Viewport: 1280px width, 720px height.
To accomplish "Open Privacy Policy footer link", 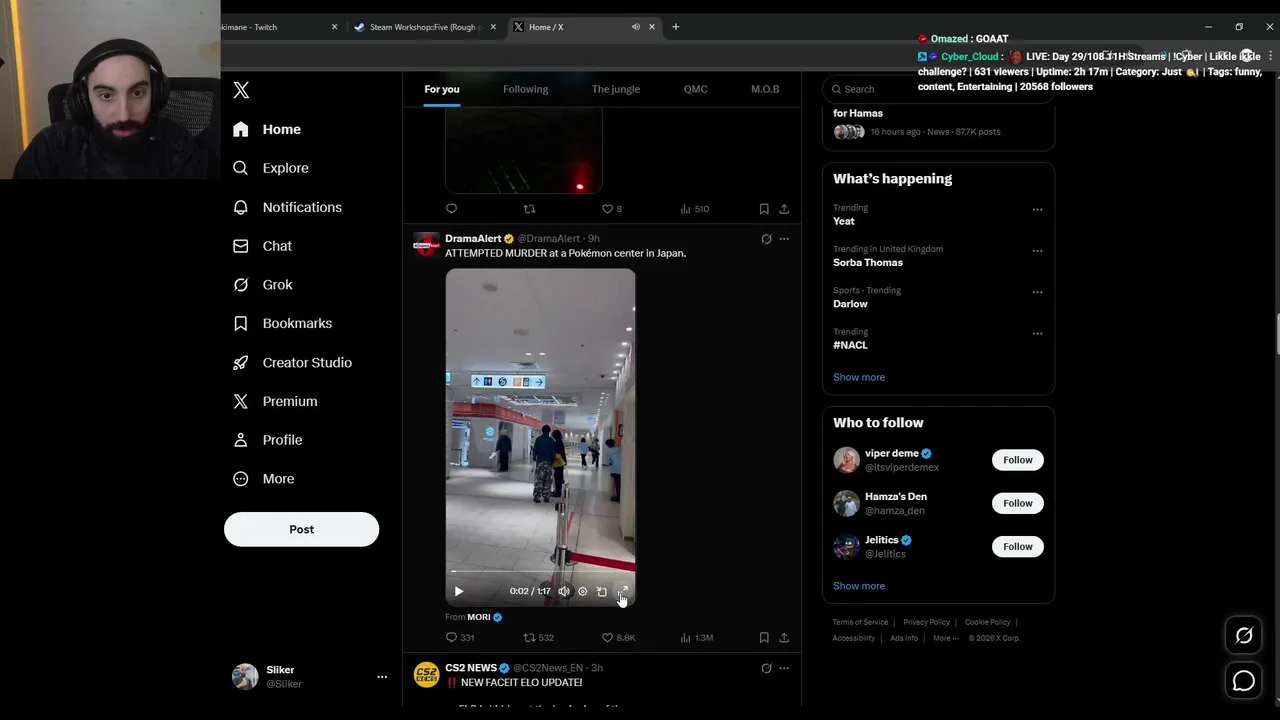I will (926, 622).
